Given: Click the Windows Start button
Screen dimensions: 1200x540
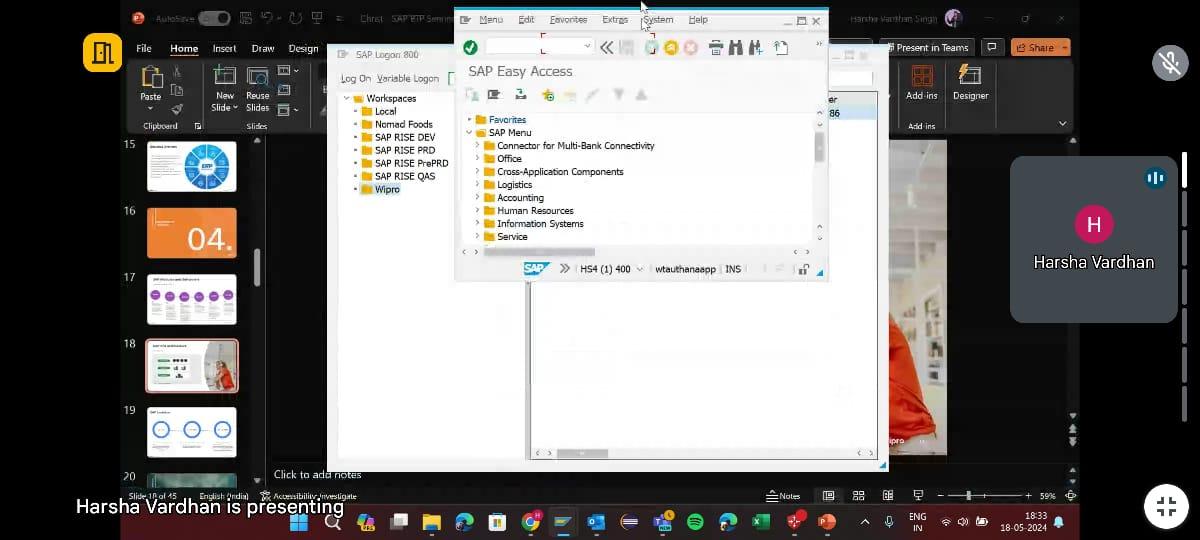Looking at the screenshot, I should 299,522.
